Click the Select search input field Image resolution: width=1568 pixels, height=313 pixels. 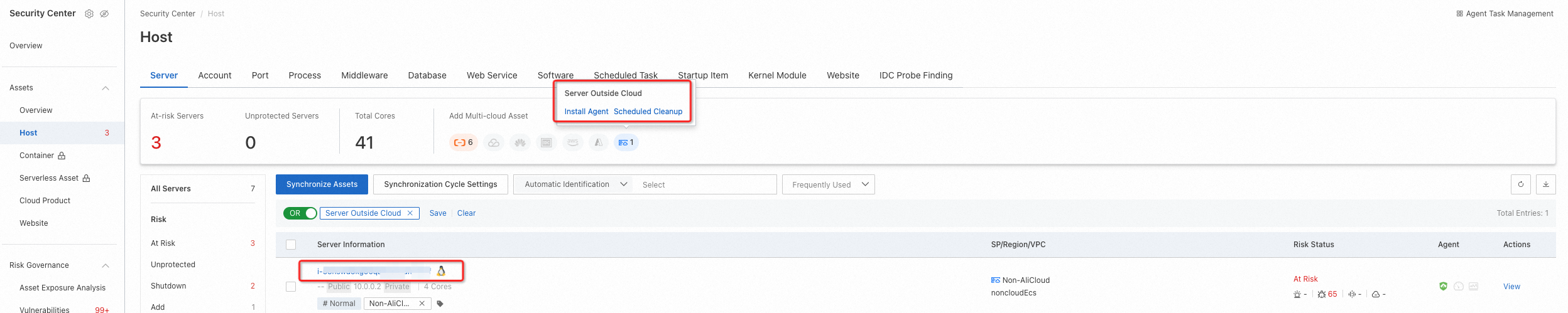point(704,184)
